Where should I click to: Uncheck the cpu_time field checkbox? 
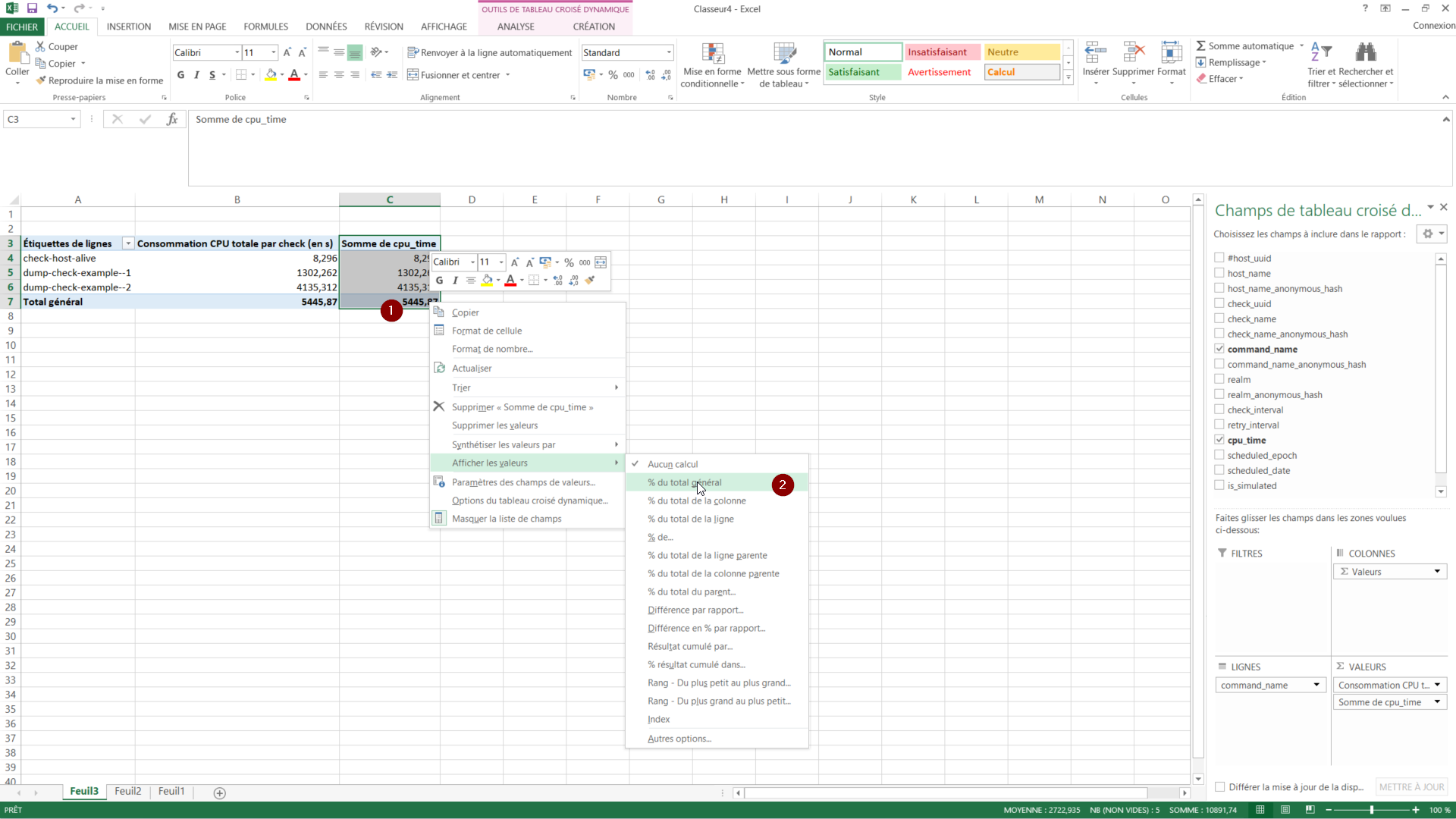click(x=1219, y=440)
